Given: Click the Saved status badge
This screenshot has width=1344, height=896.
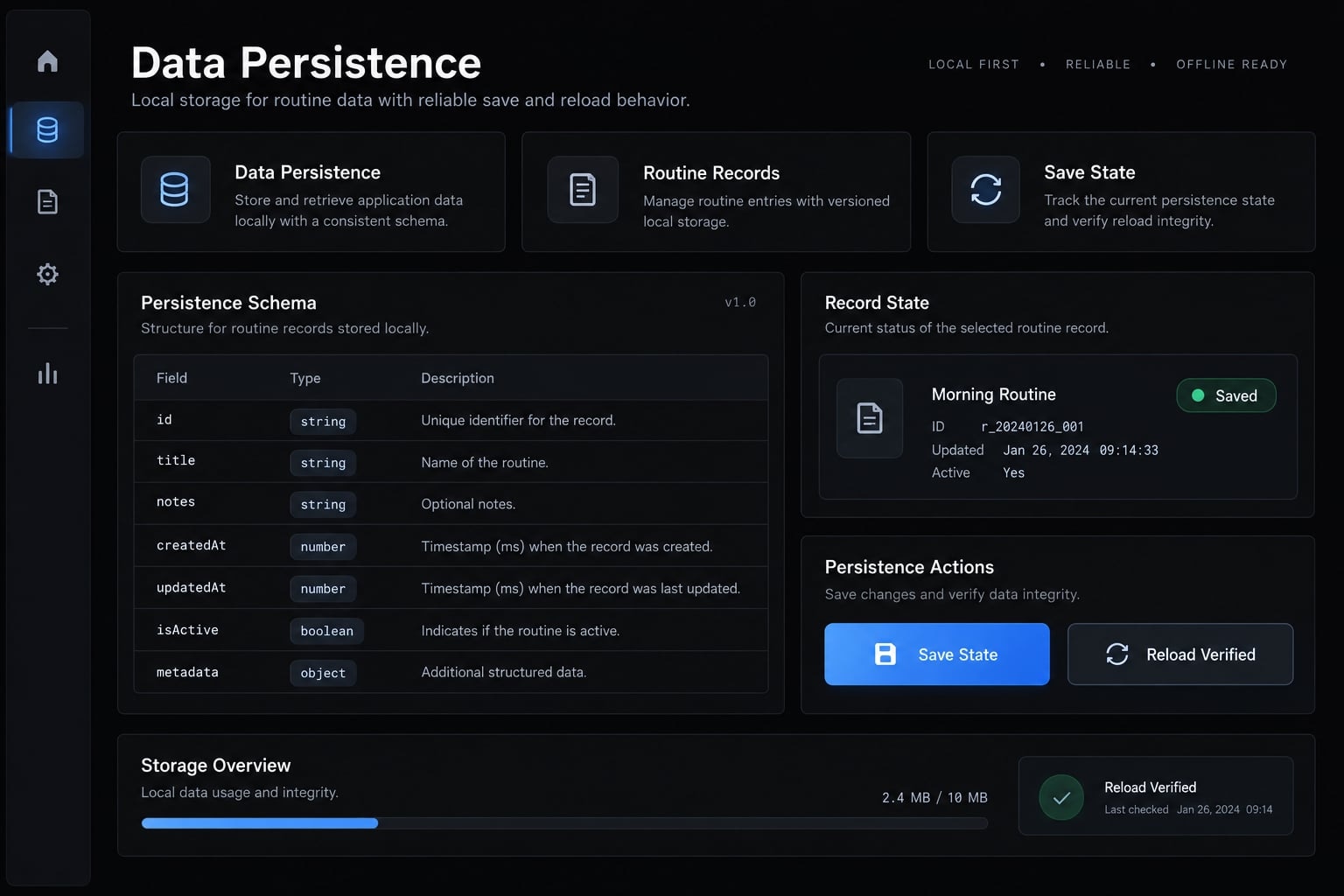Looking at the screenshot, I should point(1226,395).
